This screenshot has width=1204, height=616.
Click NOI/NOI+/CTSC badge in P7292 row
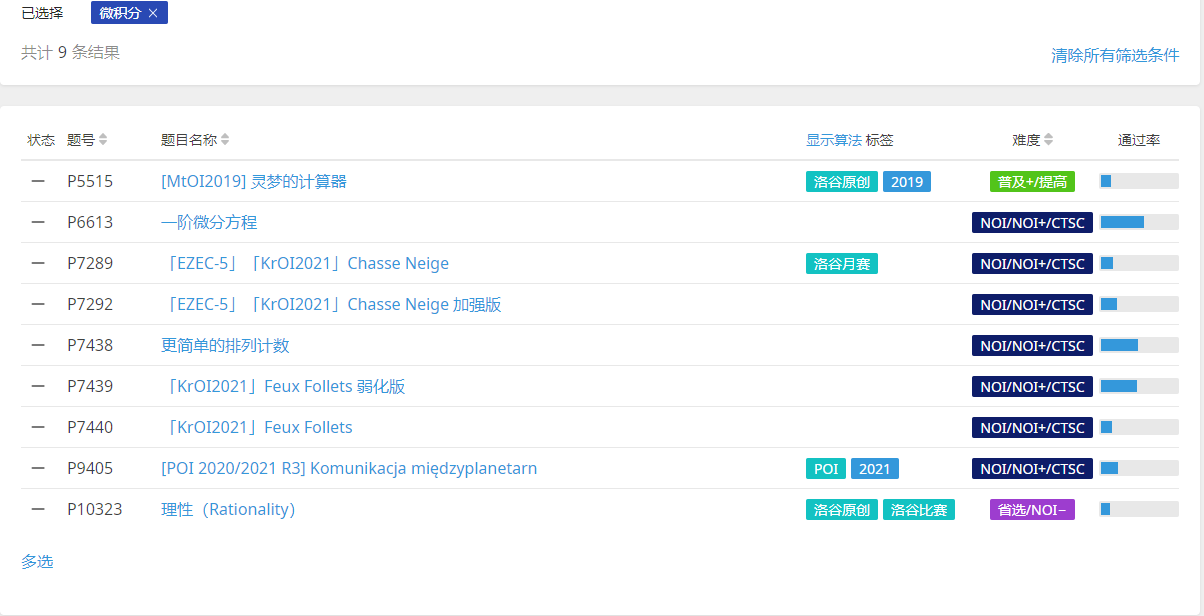(1032, 305)
